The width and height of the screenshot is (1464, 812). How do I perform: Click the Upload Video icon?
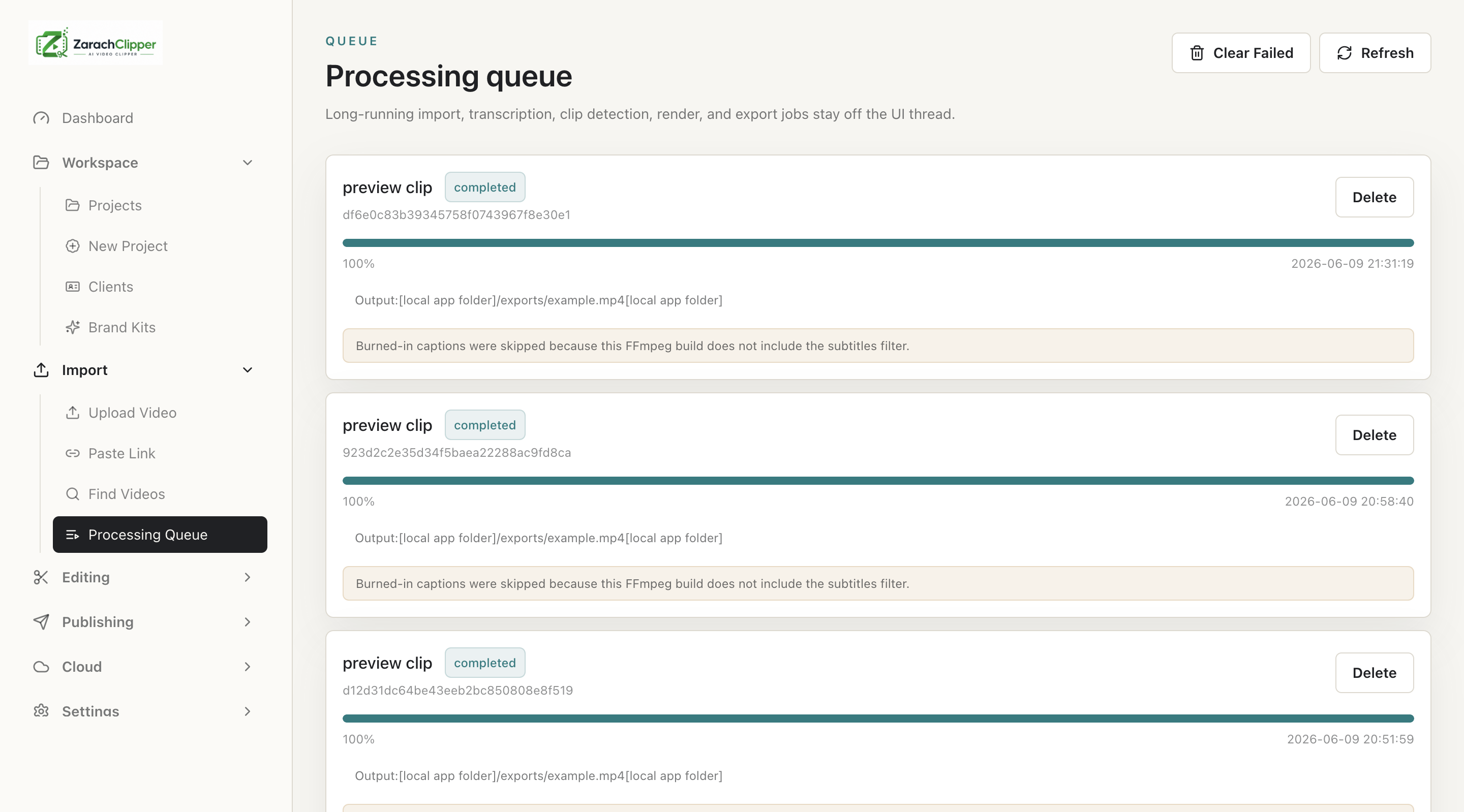(72, 413)
